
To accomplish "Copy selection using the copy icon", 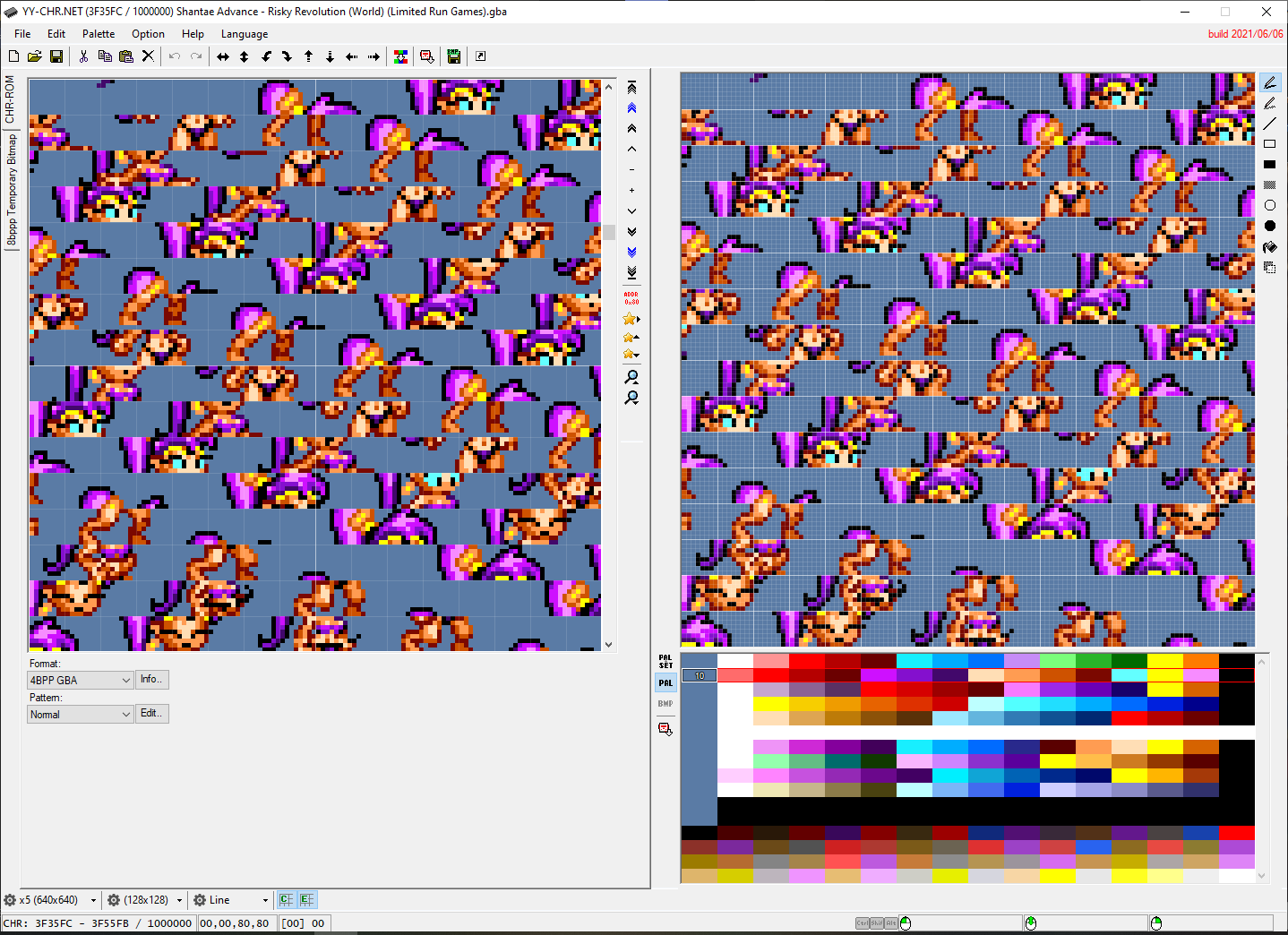I will [105, 56].
